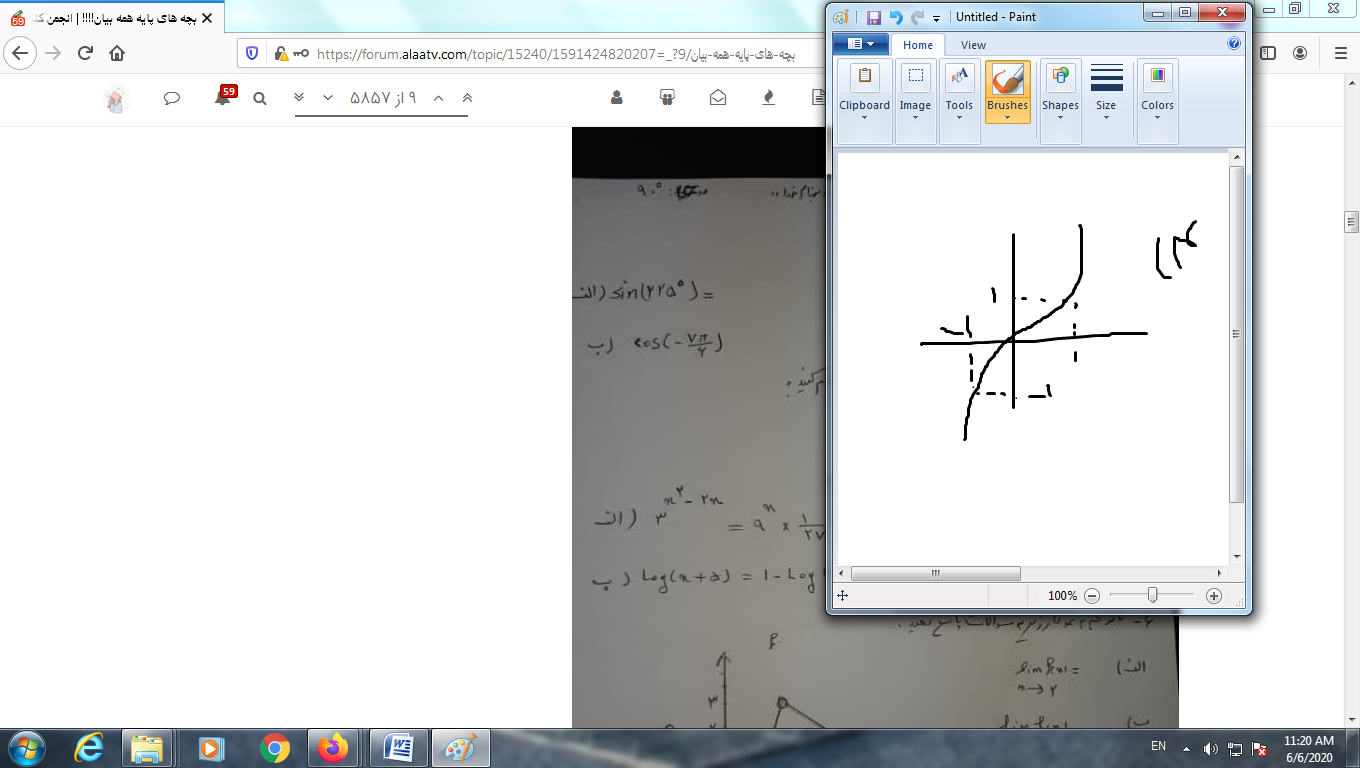Open the blue Paint file menu button
The width and height of the screenshot is (1360, 768).
pos(860,44)
